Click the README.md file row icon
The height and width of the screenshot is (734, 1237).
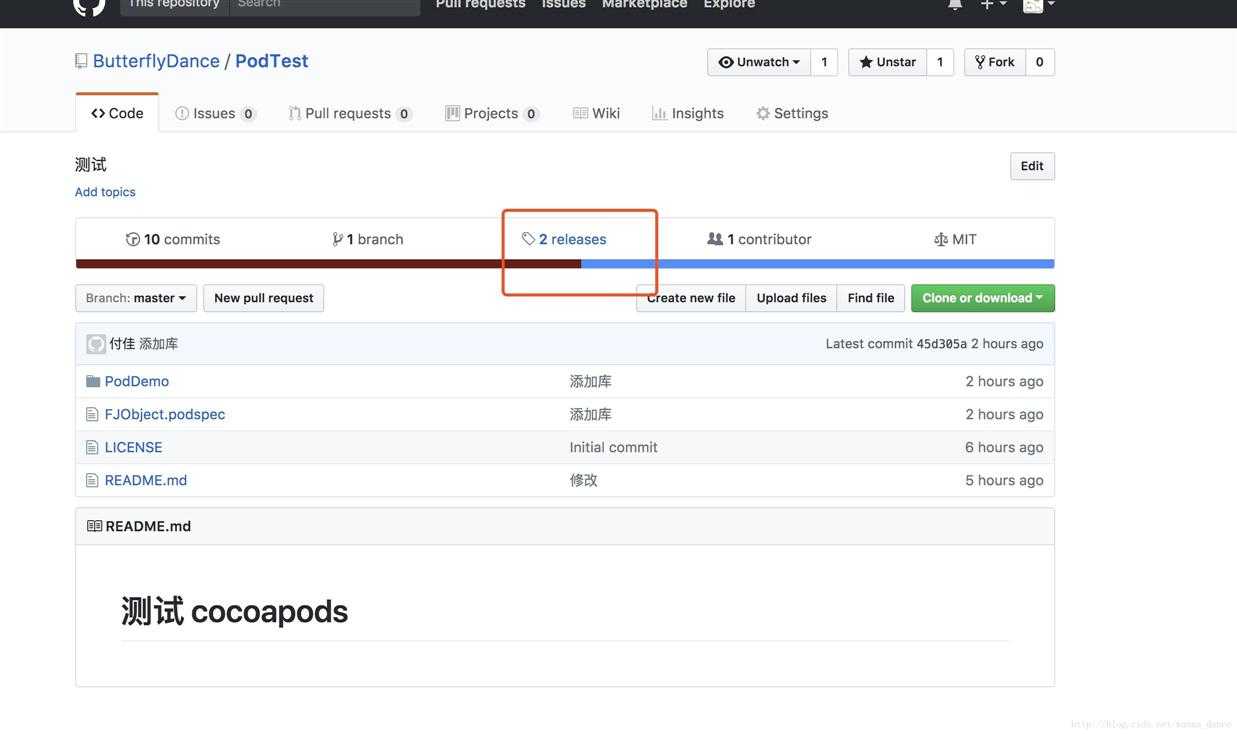[x=92, y=480]
